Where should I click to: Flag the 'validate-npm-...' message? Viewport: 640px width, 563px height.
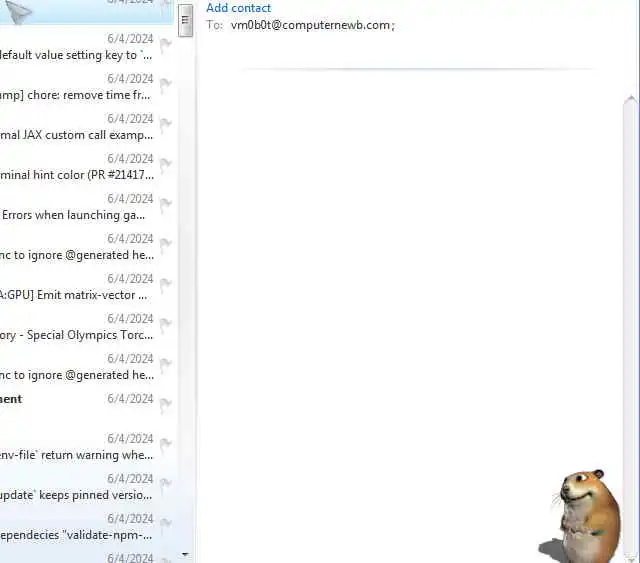pyautogui.click(x=165, y=524)
